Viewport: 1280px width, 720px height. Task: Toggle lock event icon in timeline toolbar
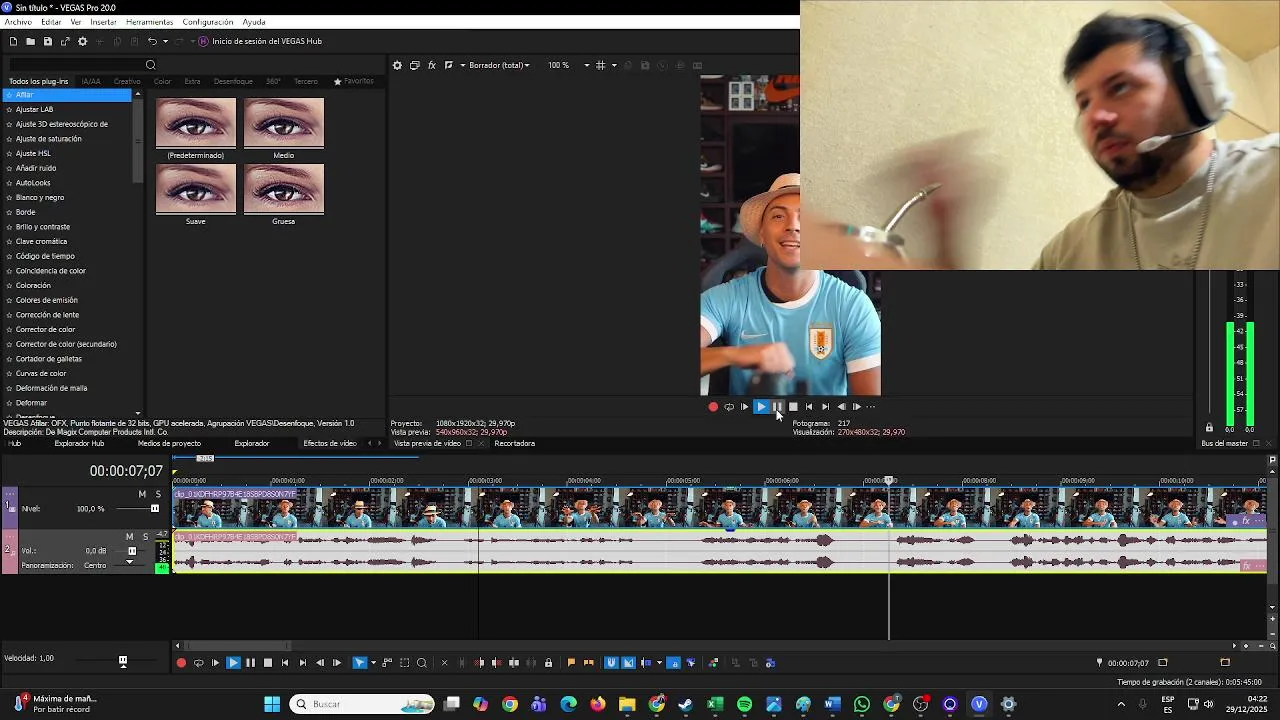tap(548, 663)
